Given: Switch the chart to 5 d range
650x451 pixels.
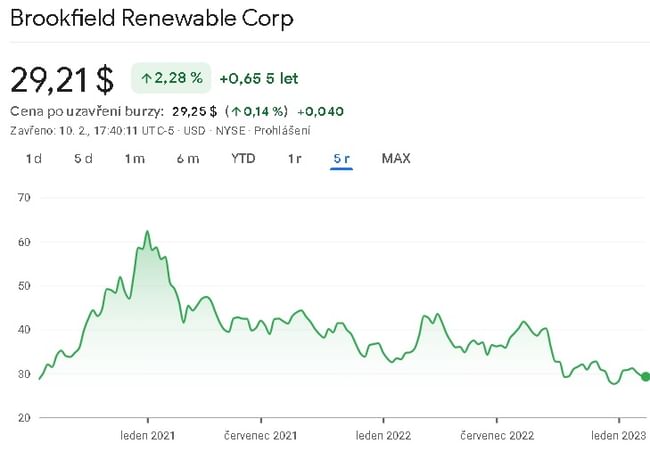Looking at the screenshot, I should [83, 158].
